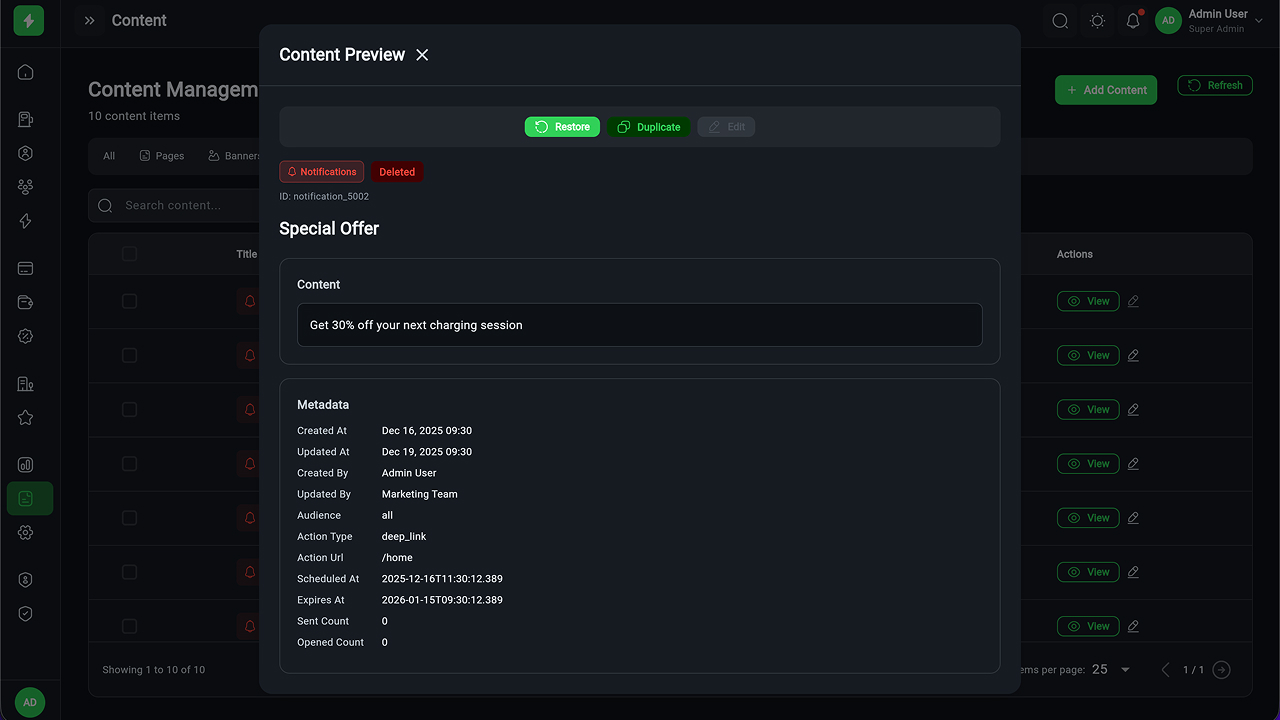
Task: Click the header search magnifier icon
Action: tap(1060, 21)
